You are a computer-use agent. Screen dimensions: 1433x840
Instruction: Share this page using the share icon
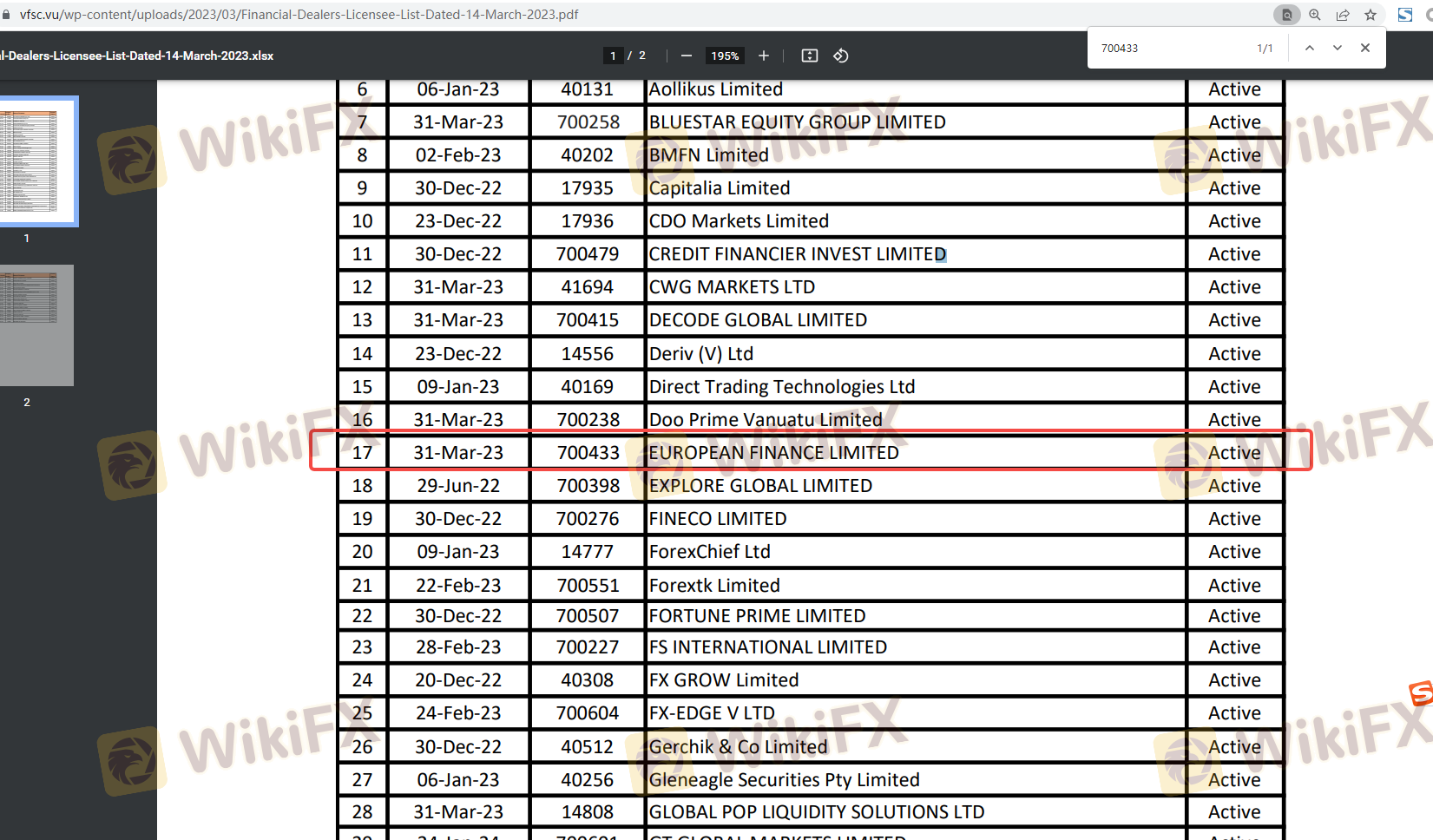coord(1343,15)
